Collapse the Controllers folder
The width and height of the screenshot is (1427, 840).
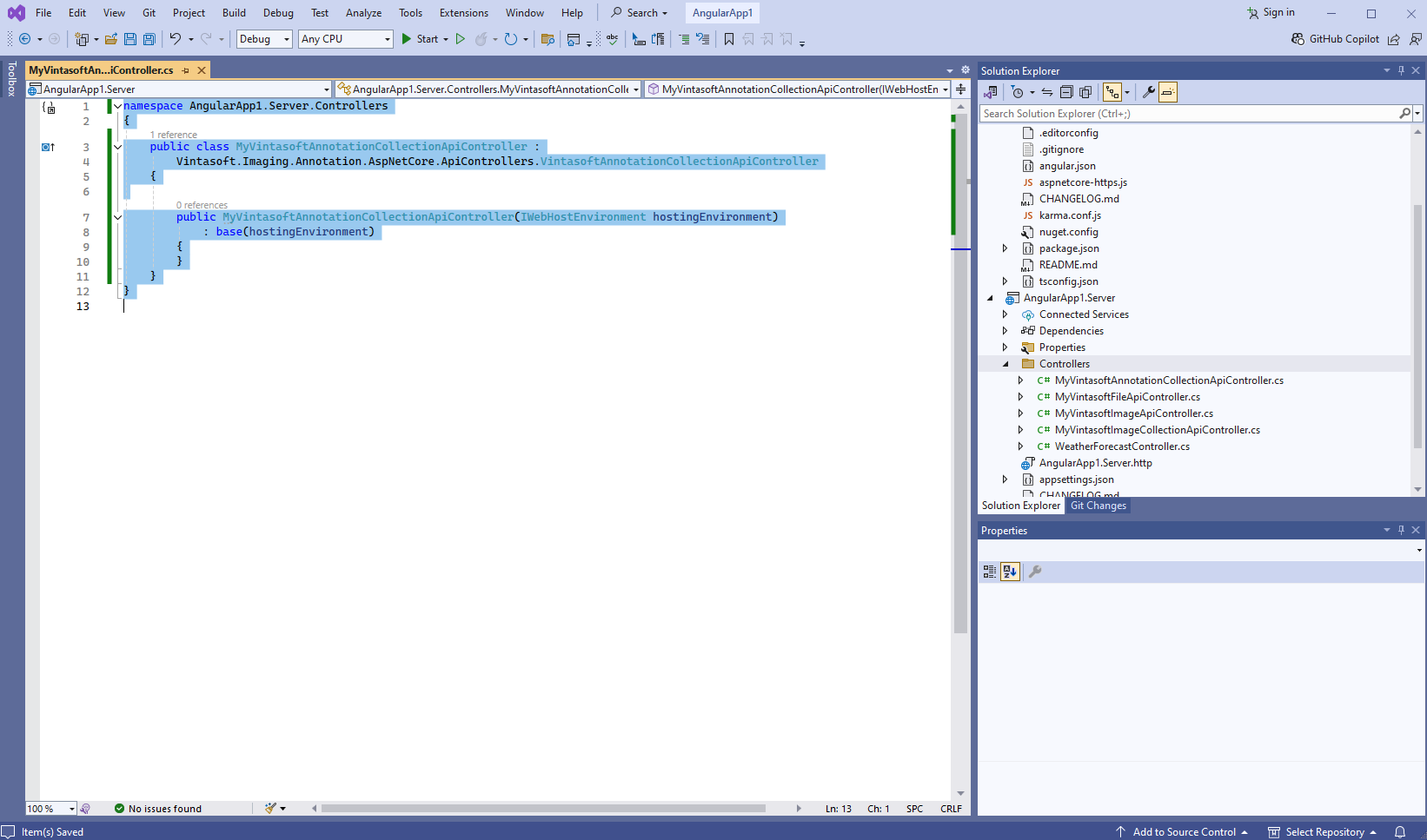(x=1006, y=364)
